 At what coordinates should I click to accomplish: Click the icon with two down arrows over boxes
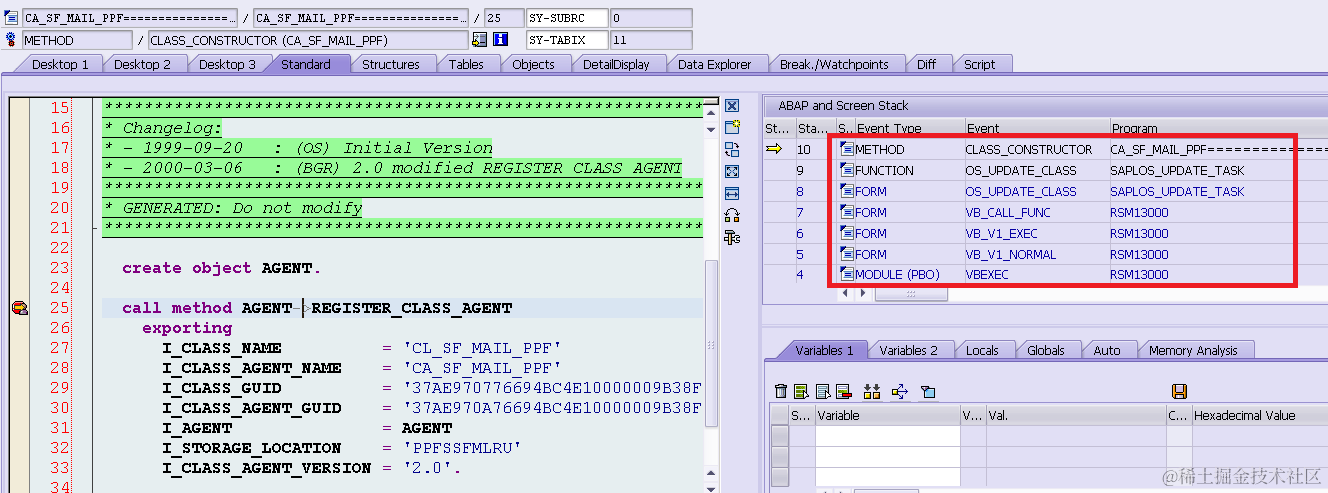point(872,391)
